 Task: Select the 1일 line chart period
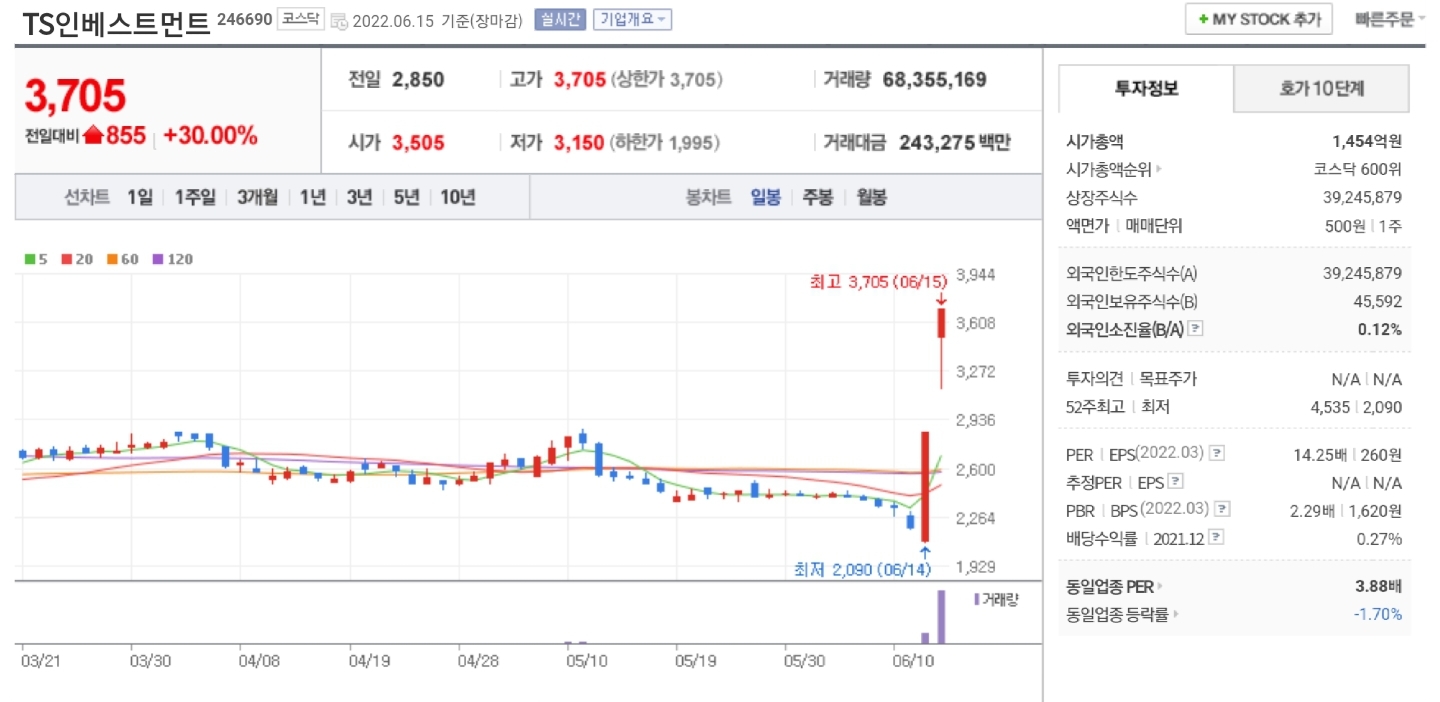pyautogui.click(x=140, y=197)
